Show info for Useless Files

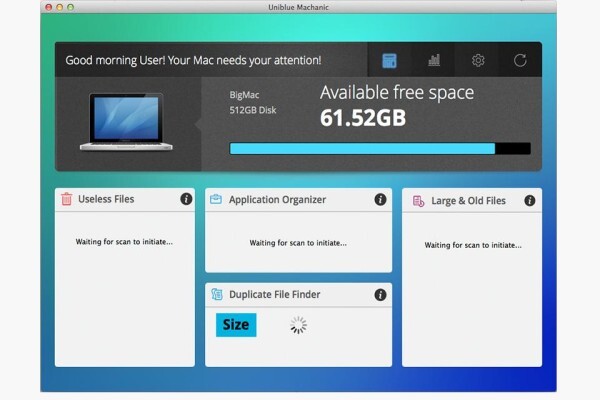(x=186, y=199)
